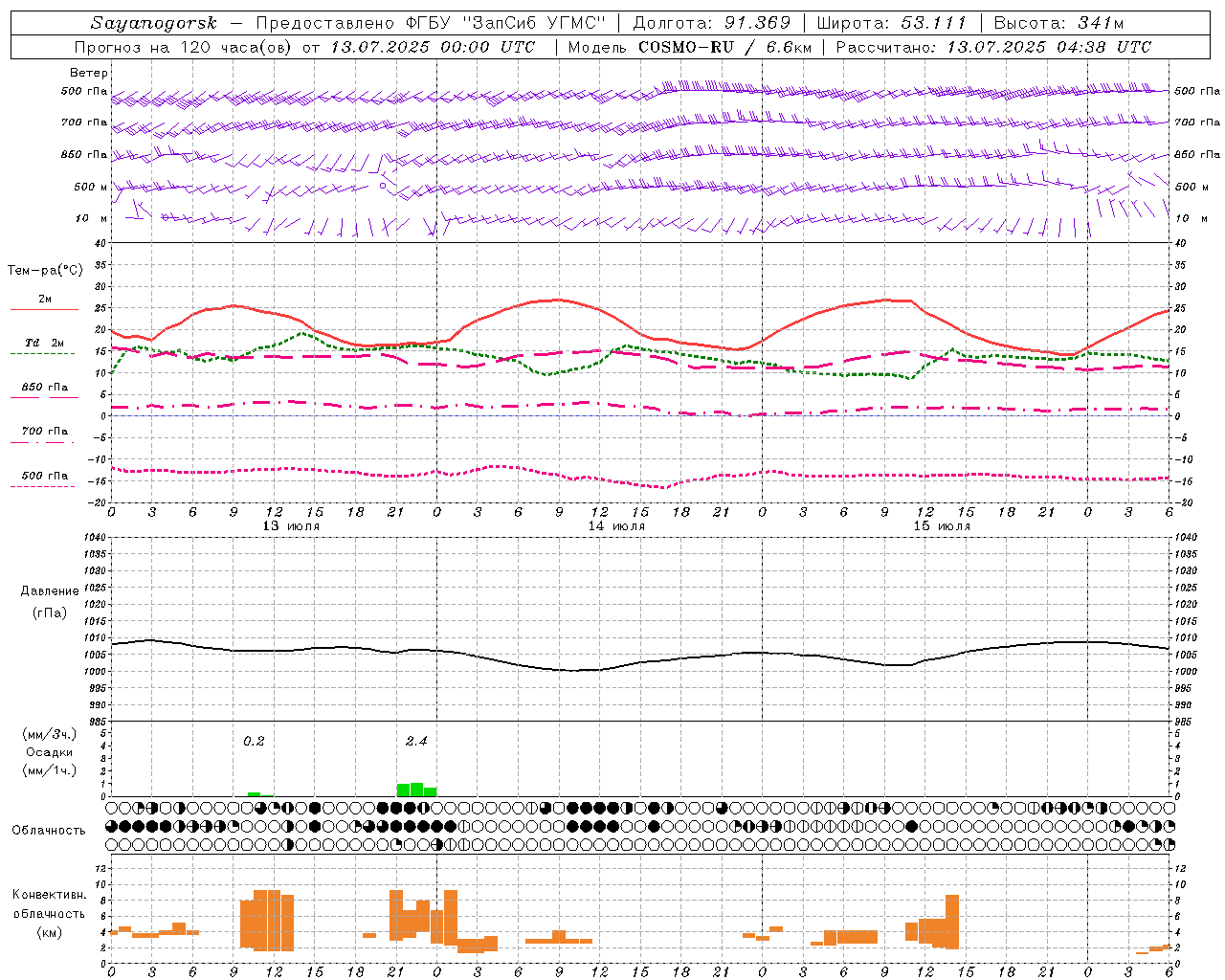Image resolution: width=1225 pixels, height=980 pixels.
Task: Click the "0.2" precipitation total value
Action: click(x=254, y=741)
